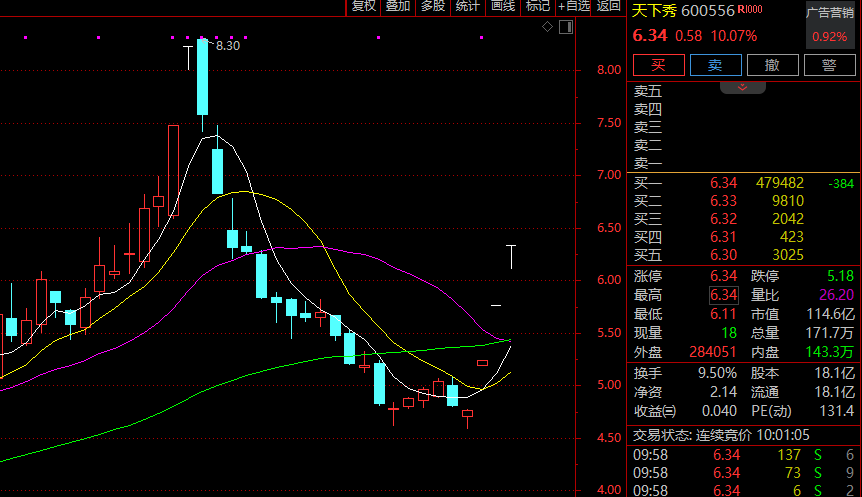Screen dimensions: 862x497
Task: Click 返回 to go back
Action: [609, 7]
